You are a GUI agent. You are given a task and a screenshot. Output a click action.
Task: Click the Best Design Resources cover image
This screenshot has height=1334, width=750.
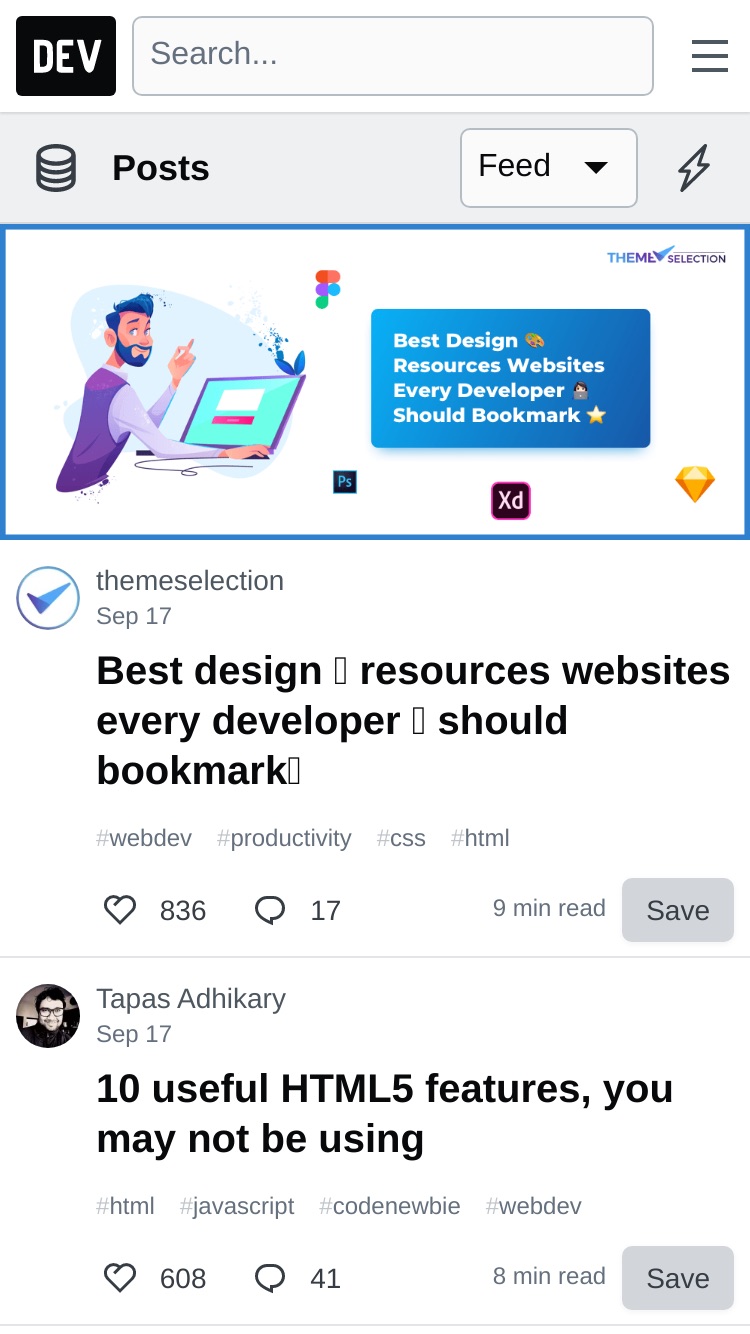tap(375, 382)
